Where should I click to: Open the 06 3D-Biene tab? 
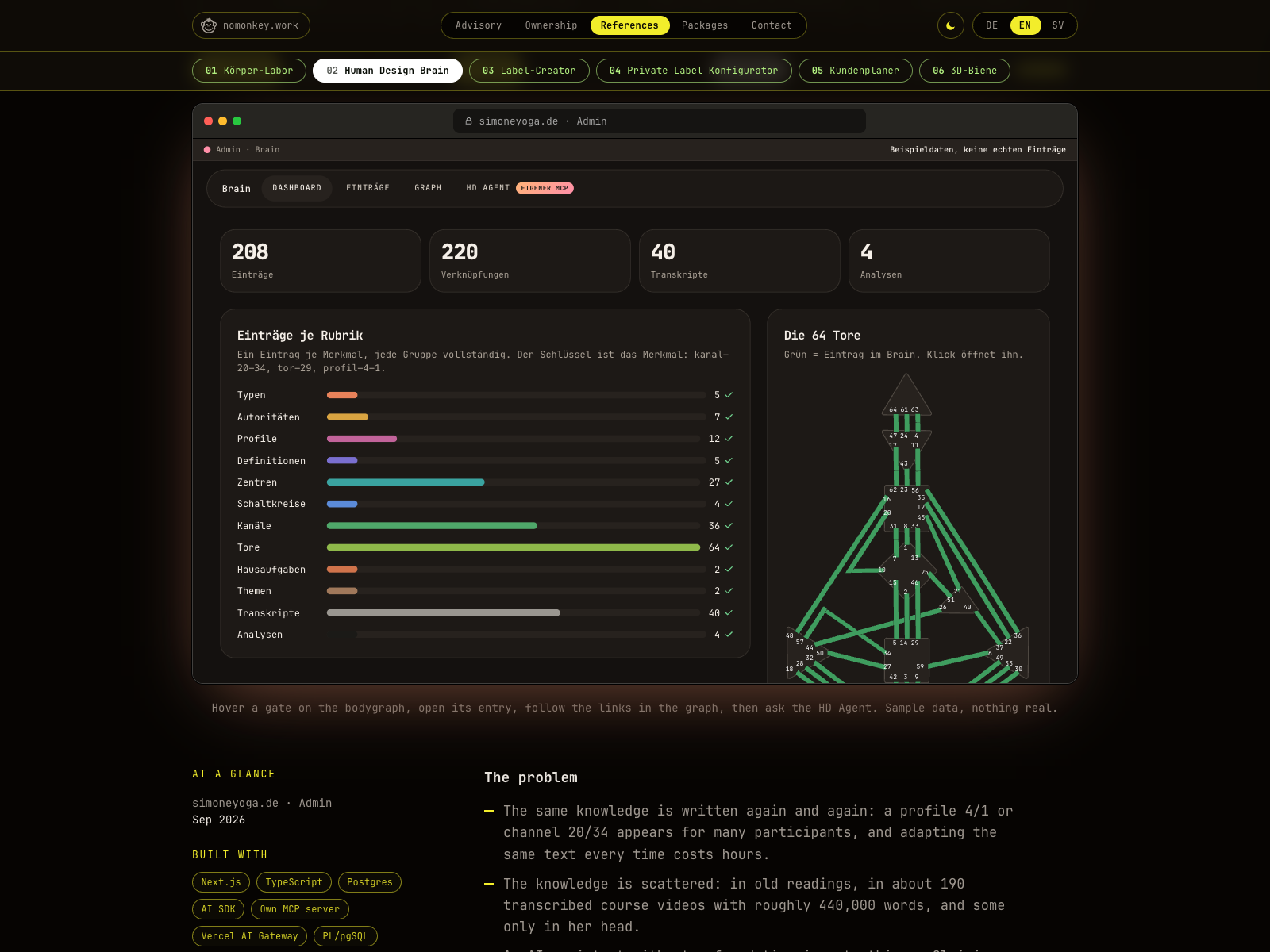click(964, 71)
